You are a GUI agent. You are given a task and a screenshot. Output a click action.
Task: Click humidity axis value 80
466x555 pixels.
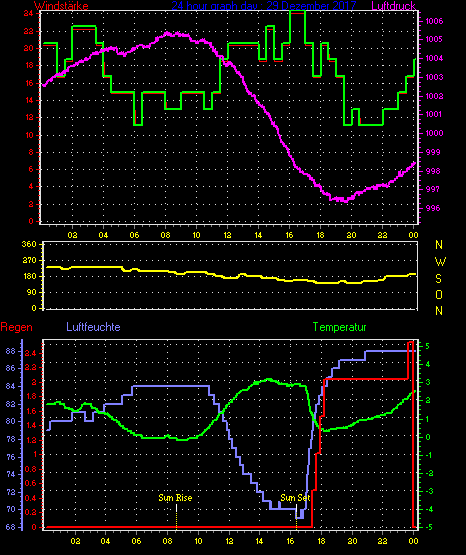click(11, 422)
